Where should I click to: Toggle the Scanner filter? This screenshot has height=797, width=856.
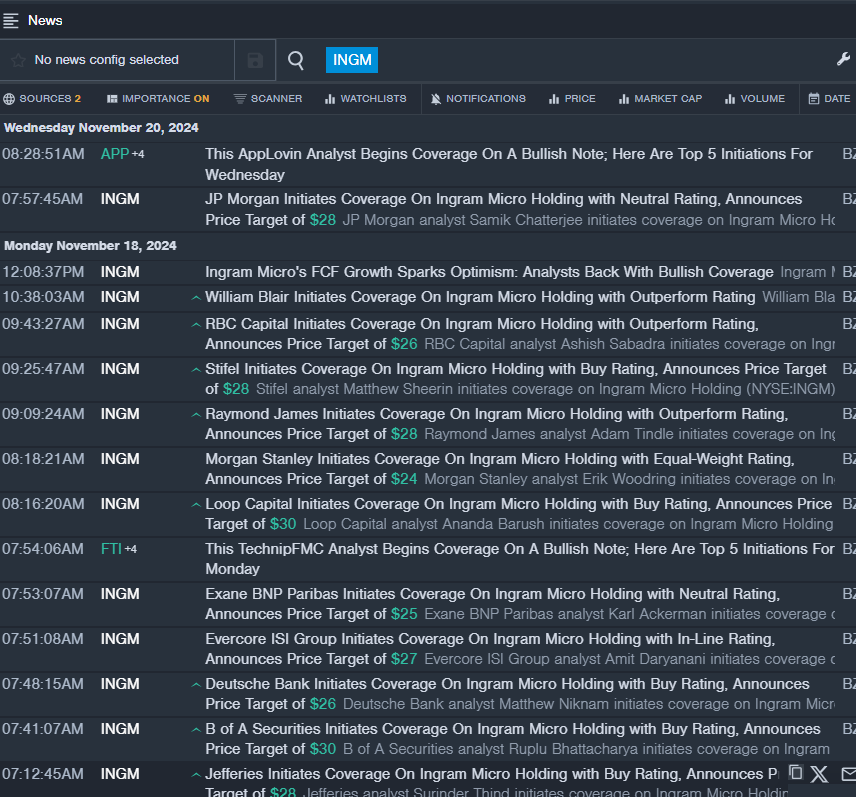point(267,99)
